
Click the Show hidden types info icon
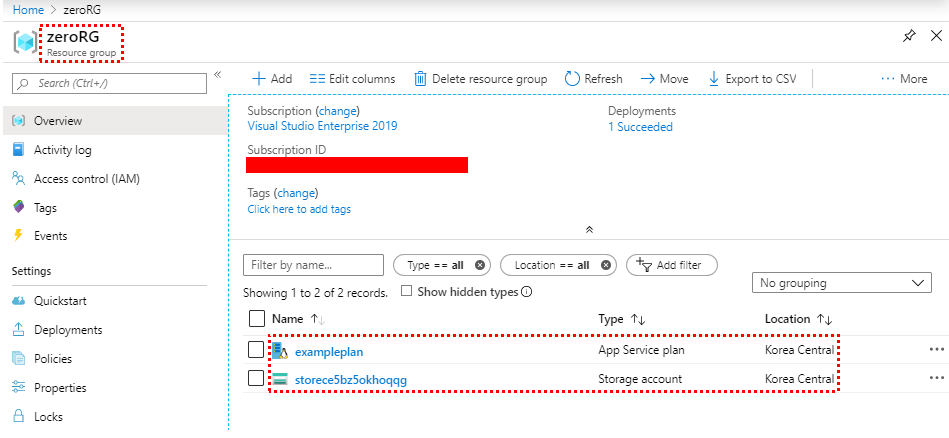pyautogui.click(x=527, y=292)
